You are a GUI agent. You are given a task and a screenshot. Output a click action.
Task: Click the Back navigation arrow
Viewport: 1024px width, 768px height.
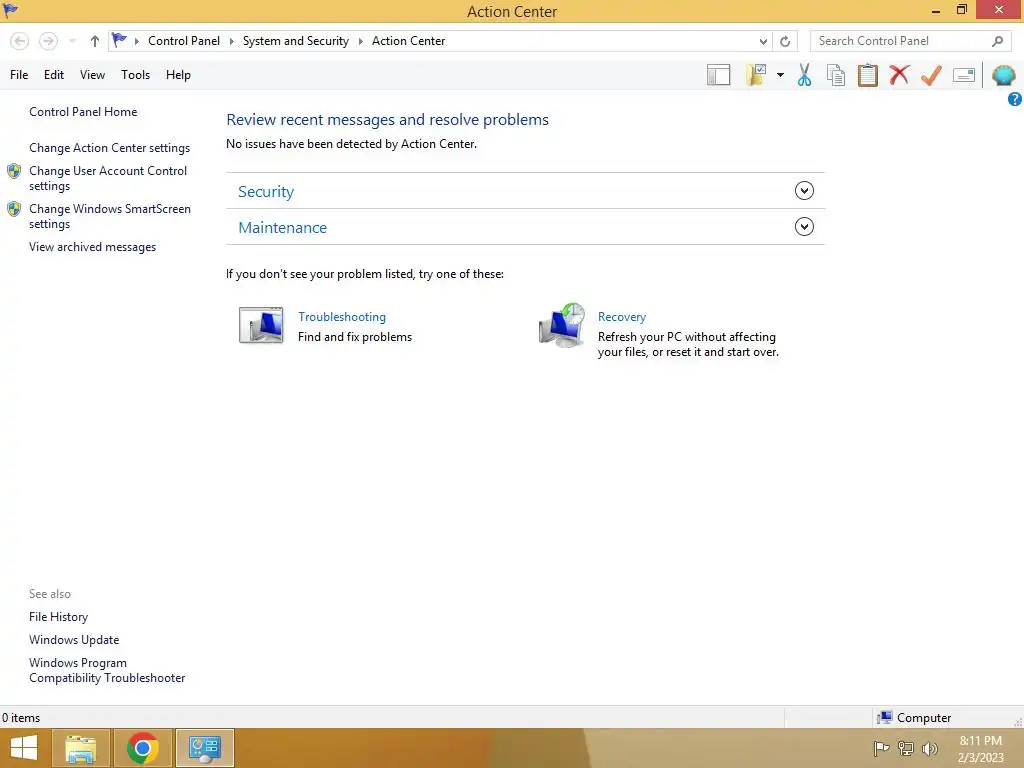tap(20, 41)
